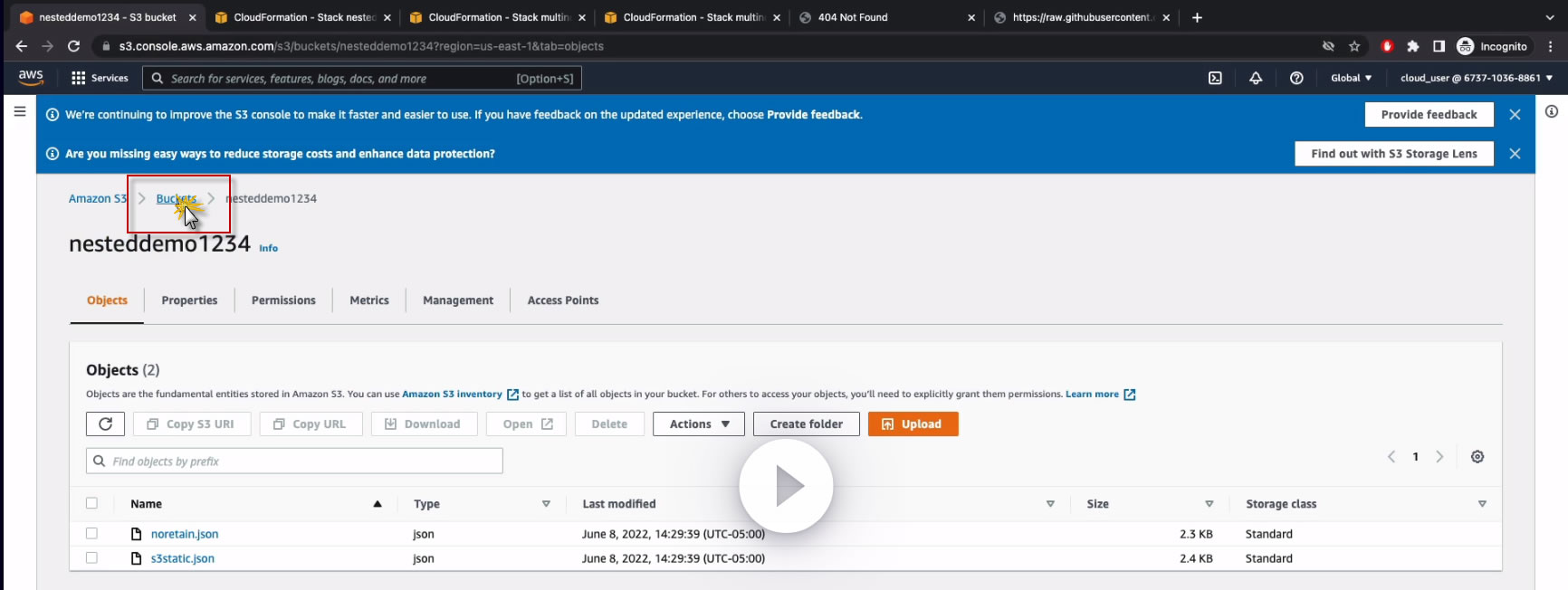Open the AWS home logo

31,78
